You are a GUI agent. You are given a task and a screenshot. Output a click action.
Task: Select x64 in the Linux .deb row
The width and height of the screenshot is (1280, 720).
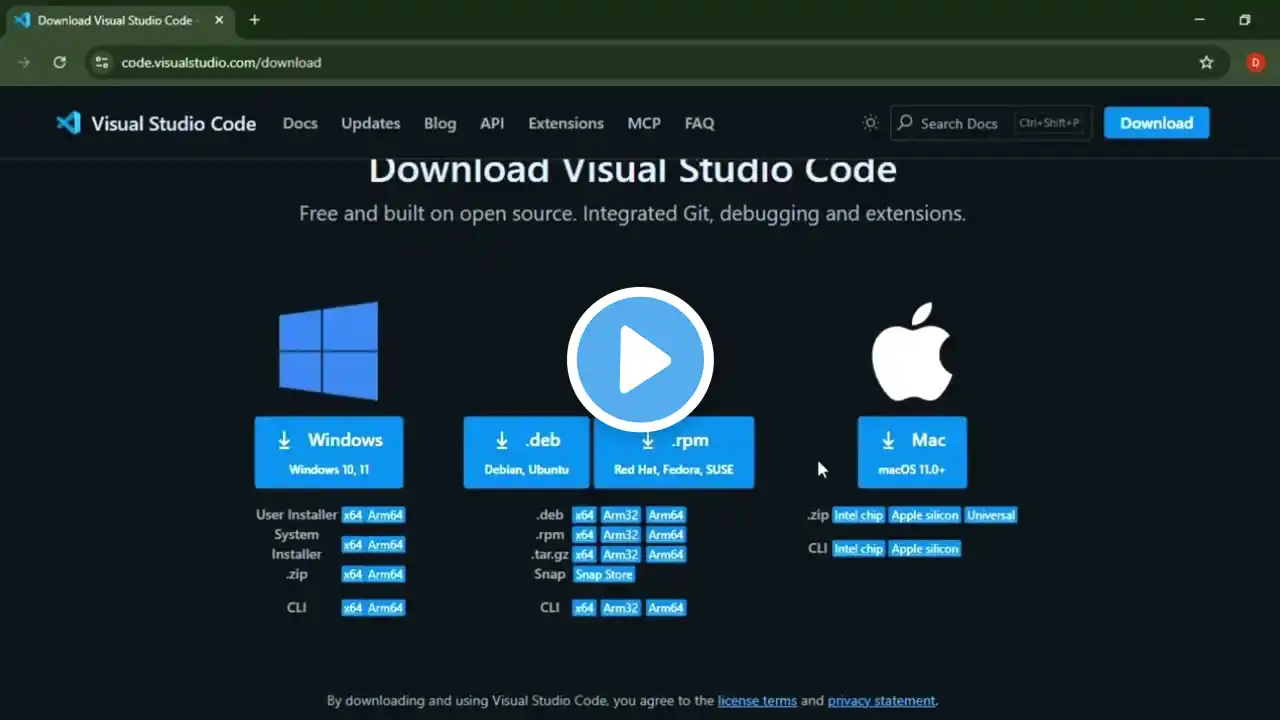pos(584,516)
